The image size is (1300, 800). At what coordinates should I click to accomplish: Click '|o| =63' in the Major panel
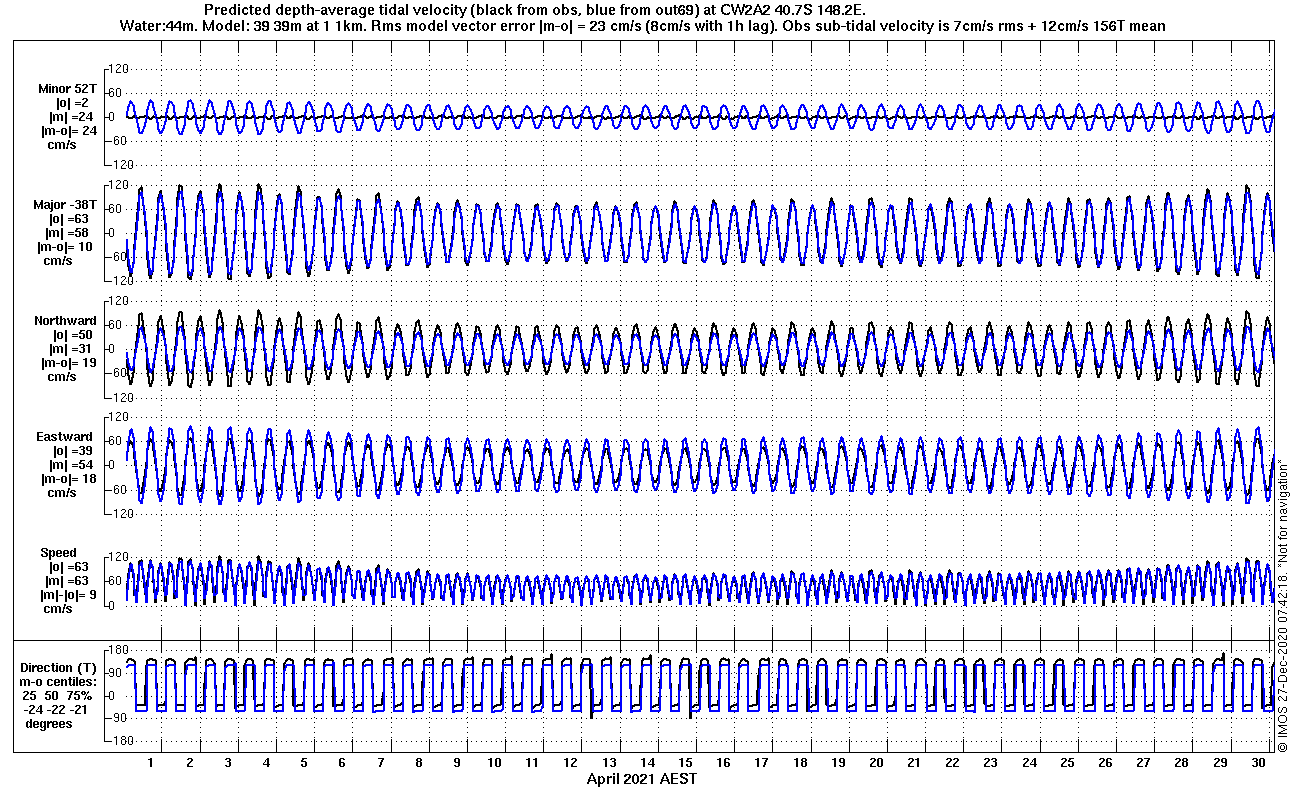71,218
